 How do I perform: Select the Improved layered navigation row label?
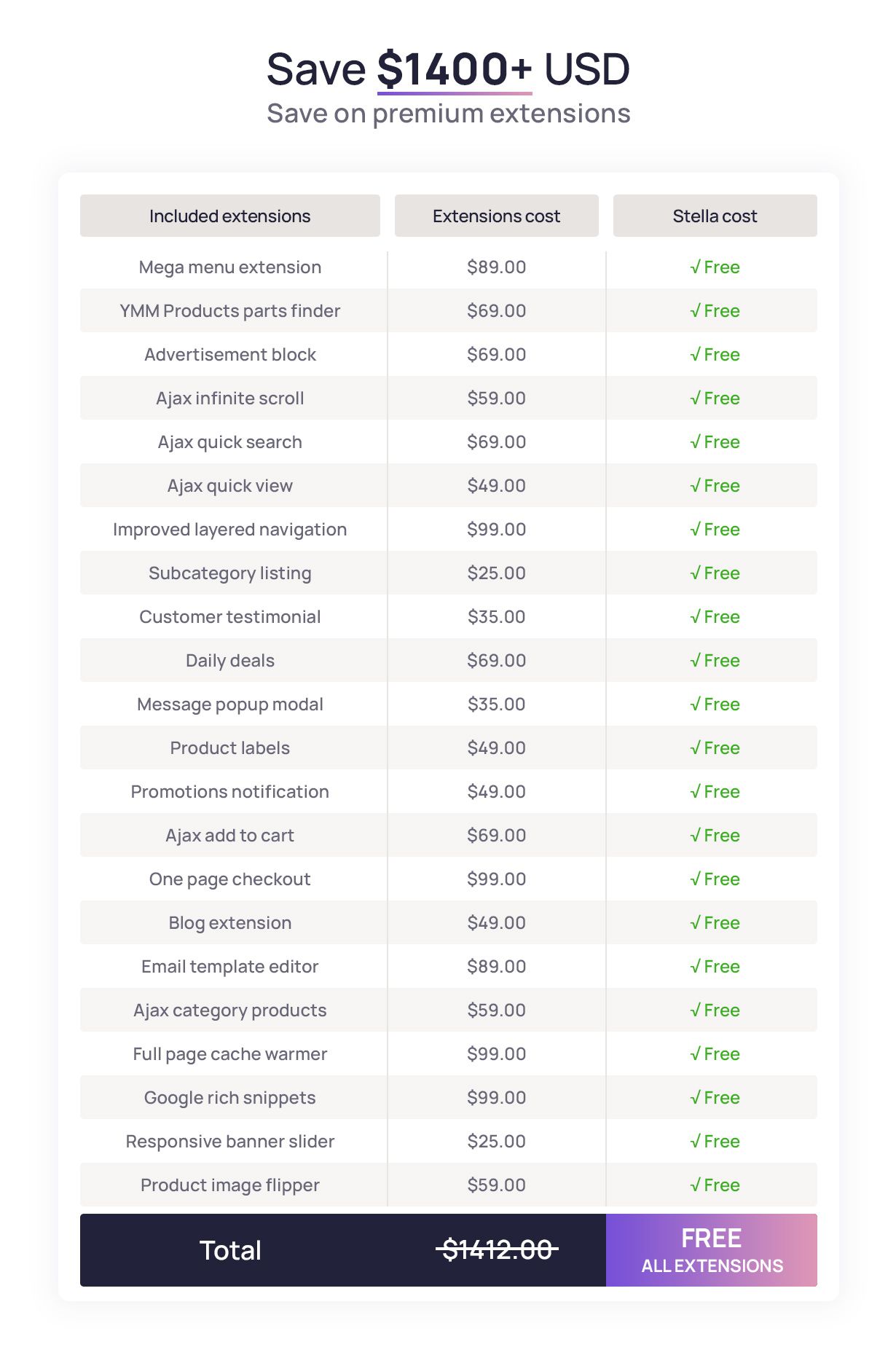point(229,530)
